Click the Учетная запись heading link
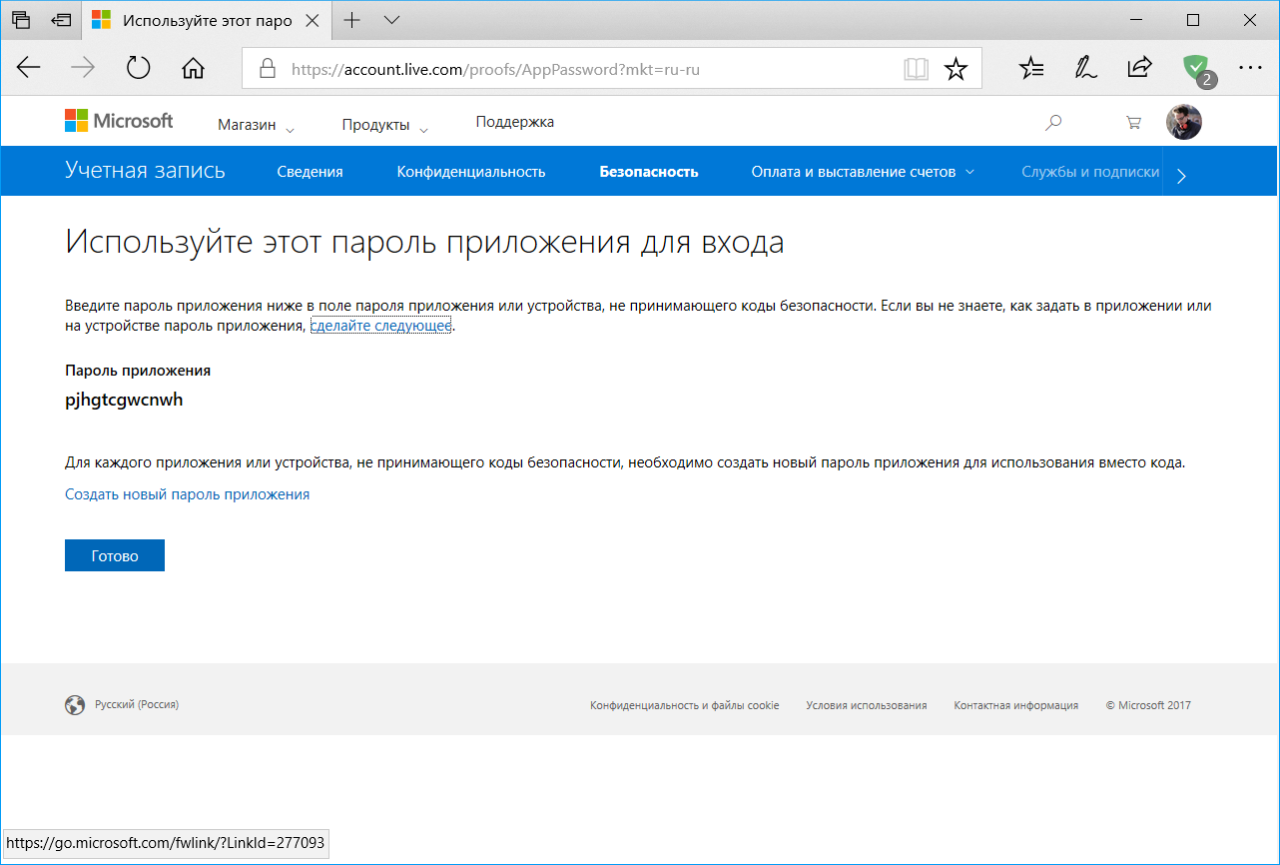The height and width of the screenshot is (865, 1280). tap(145, 171)
